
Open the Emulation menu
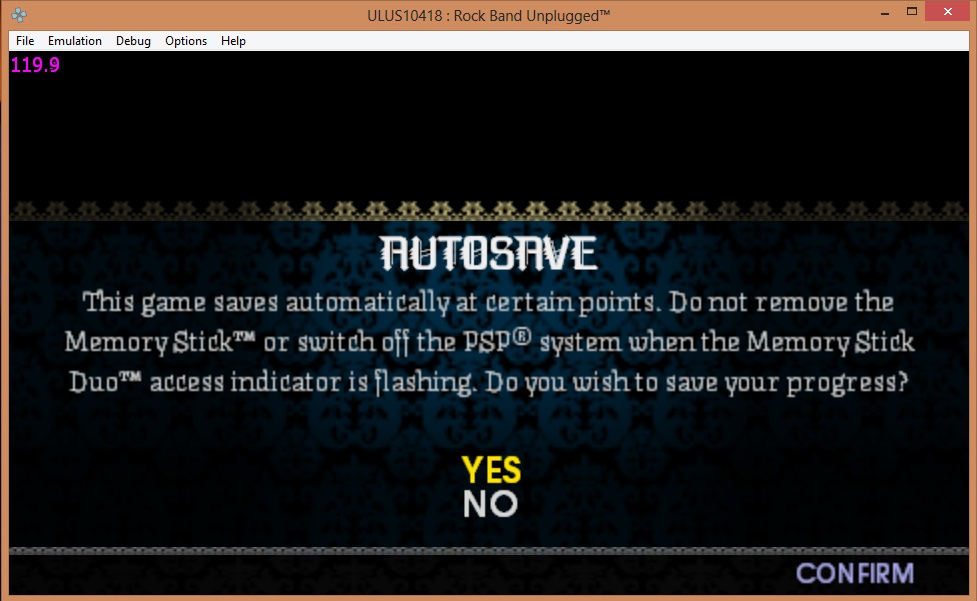click(x=75, y=41)
